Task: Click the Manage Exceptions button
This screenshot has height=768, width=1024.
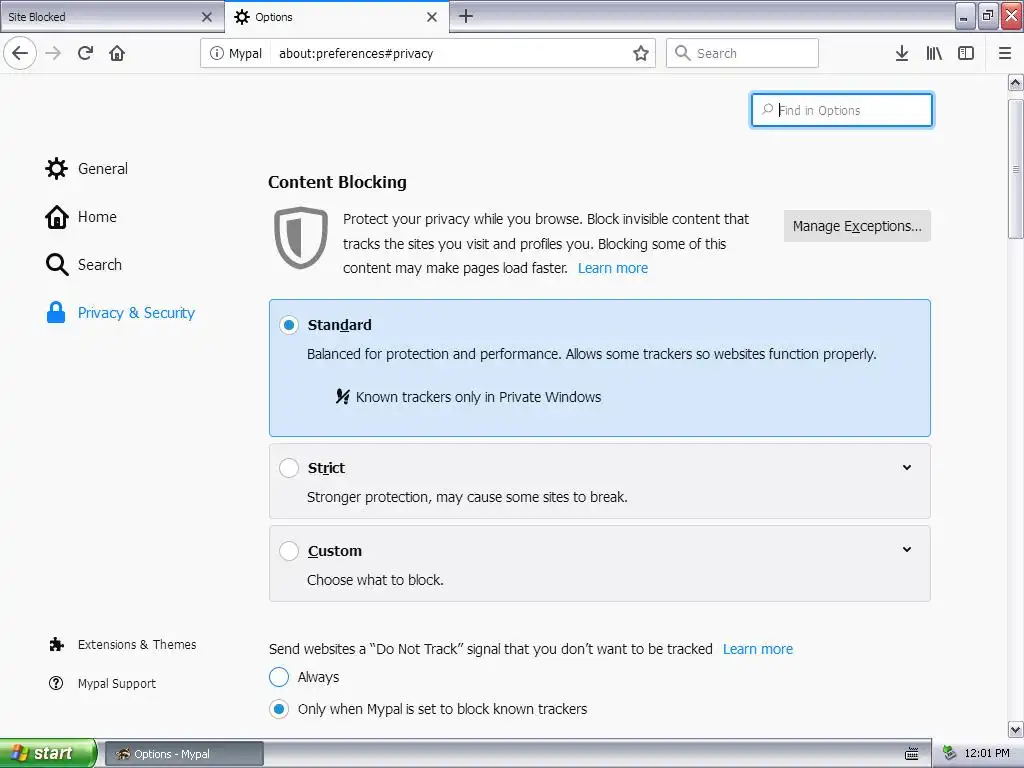Action: 857,226
